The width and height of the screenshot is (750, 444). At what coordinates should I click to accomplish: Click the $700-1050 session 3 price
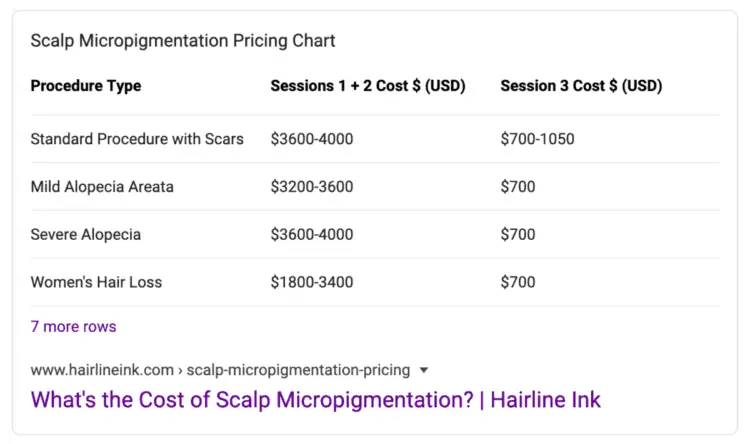tap(537, 139)
